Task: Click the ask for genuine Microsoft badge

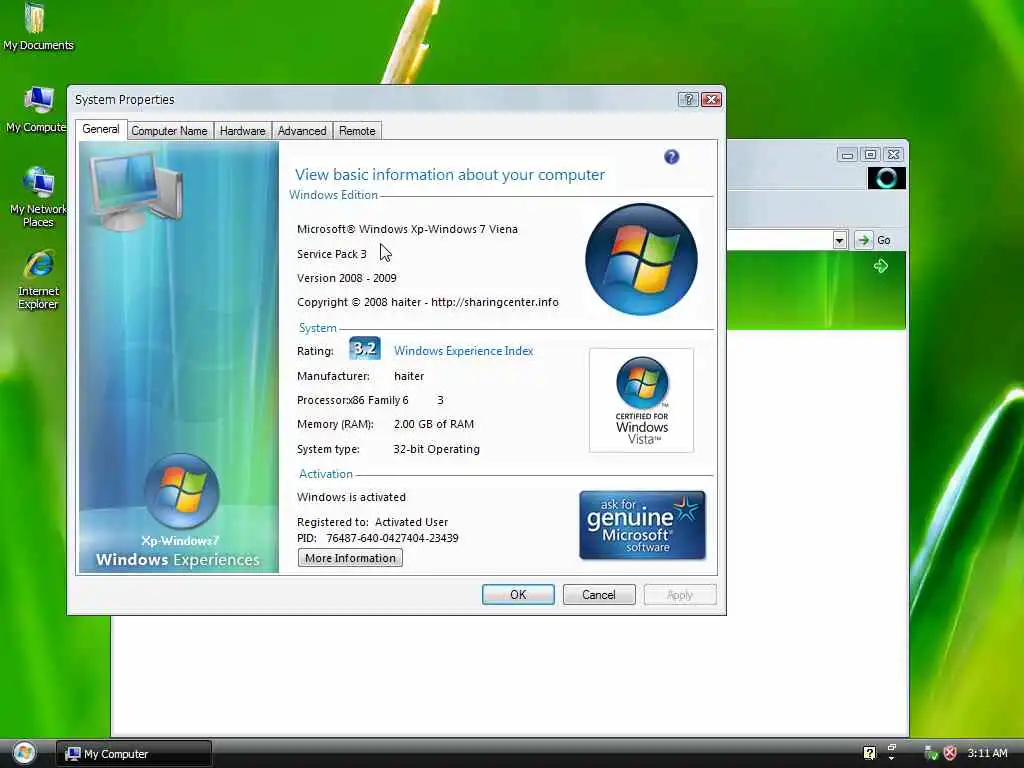Action: 642,525
